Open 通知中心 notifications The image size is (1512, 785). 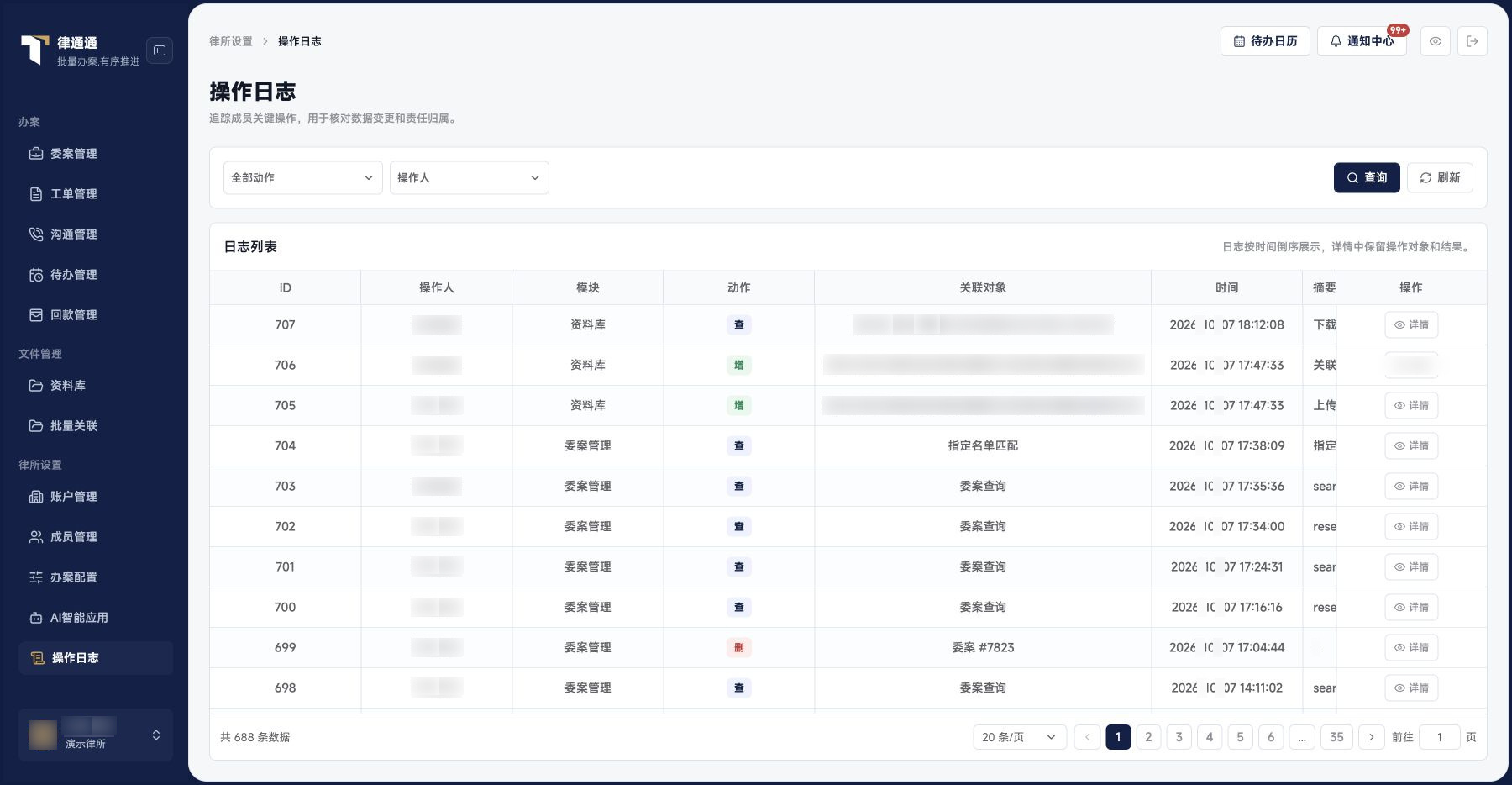(1362, 41)
